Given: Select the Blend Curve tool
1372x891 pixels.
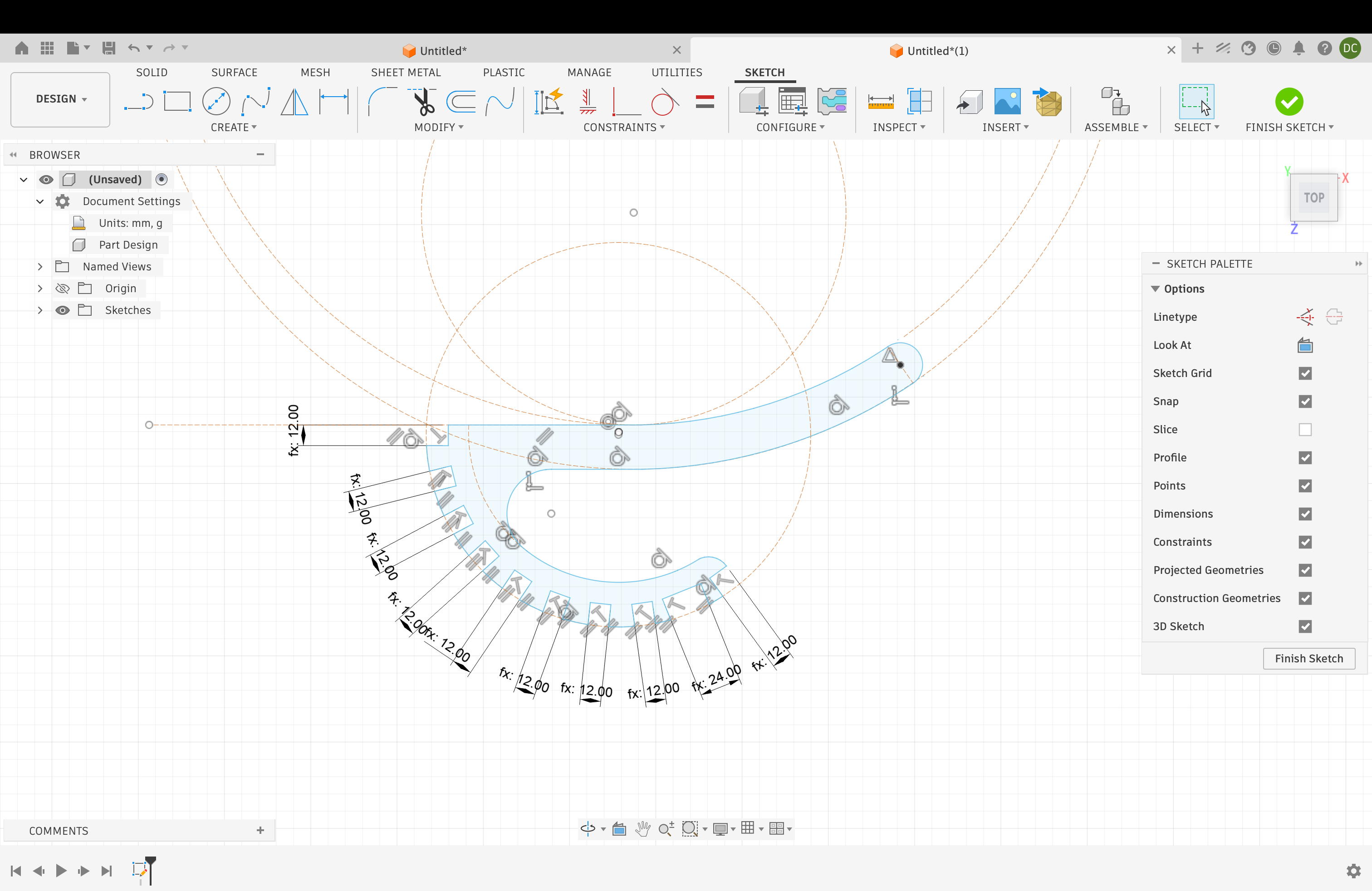Looking at the screenshot, I should click(x=500, y=102).
